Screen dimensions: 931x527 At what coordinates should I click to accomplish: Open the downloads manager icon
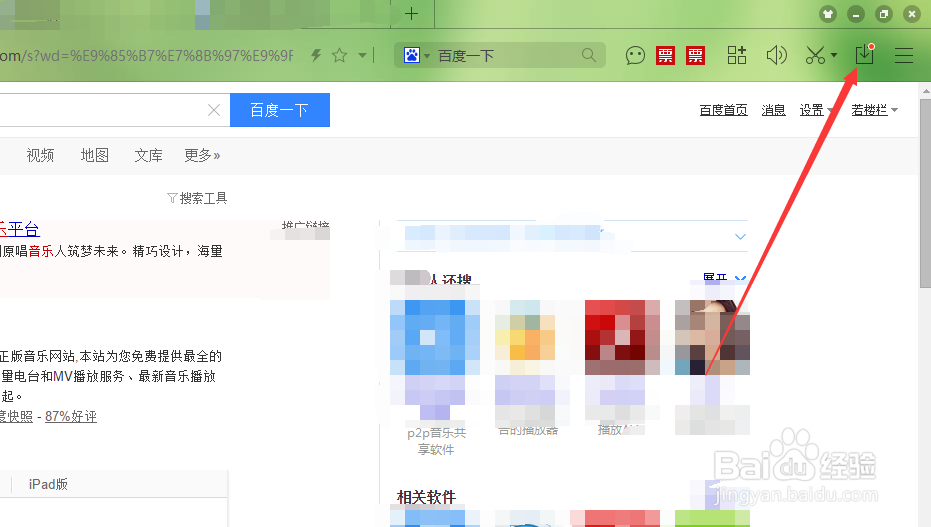click(x=864, y=55)
